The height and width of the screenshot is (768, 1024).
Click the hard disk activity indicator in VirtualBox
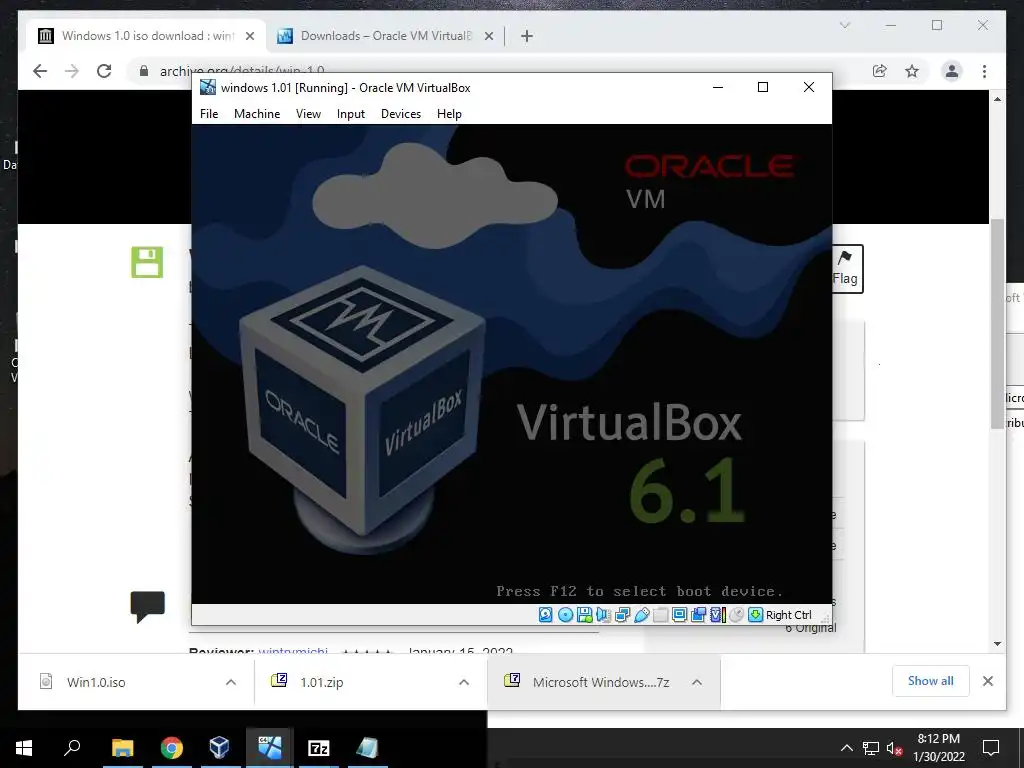pos(545,615)
